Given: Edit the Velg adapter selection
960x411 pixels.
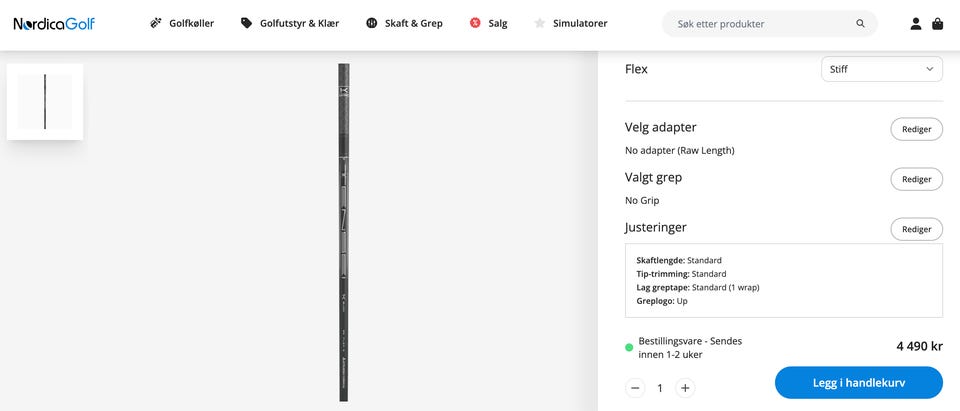Looking at the screenshot, I should coord(917,129).
